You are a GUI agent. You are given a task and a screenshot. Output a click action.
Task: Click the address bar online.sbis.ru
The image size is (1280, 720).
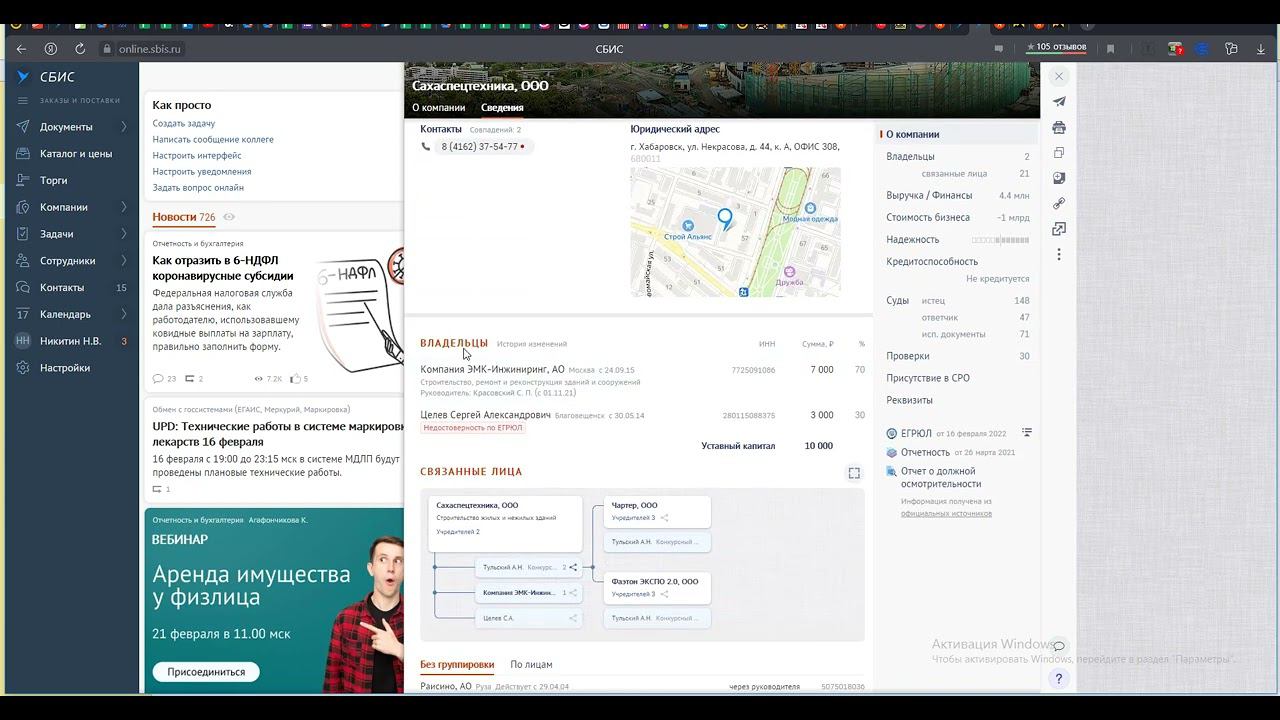151,49
